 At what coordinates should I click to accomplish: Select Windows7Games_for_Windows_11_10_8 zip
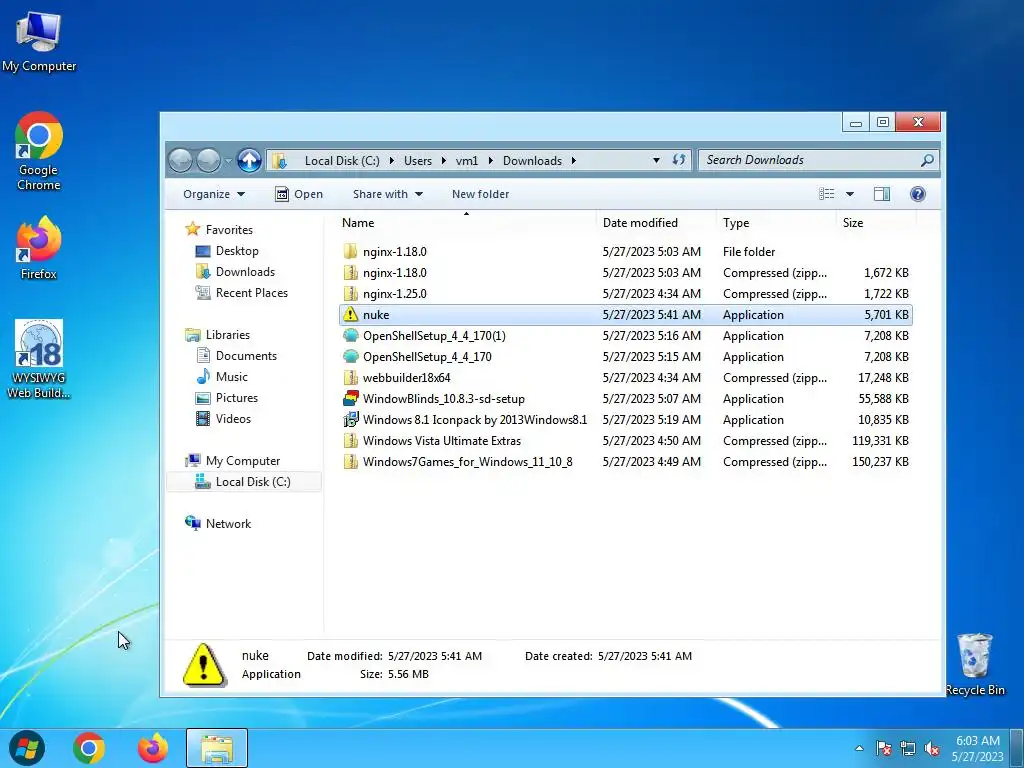point(626,462)
